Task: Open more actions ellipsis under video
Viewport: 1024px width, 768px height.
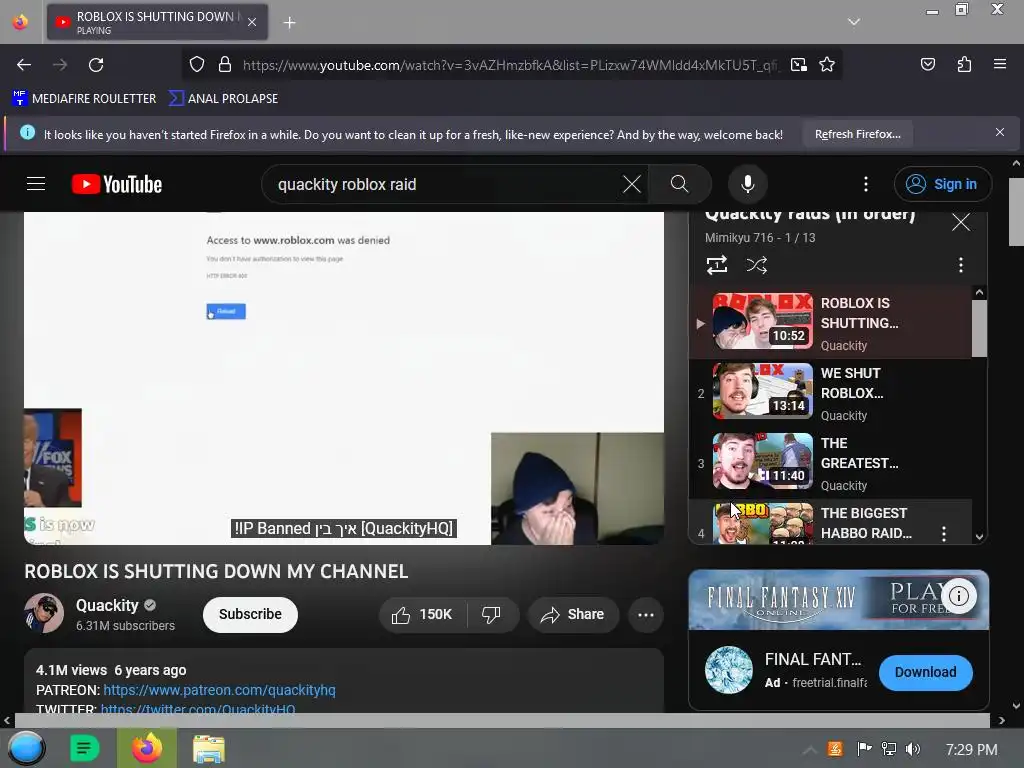Action: [645, 615]
